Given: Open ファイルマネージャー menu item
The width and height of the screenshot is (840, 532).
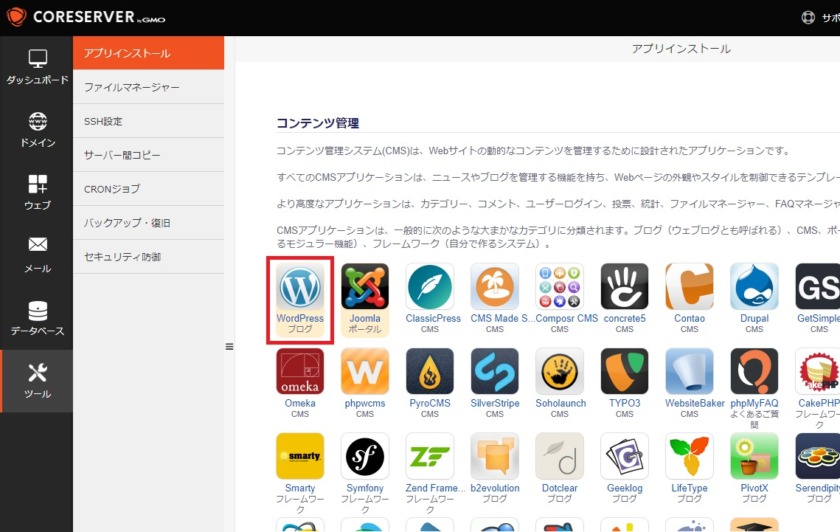Looking at the screenshot, I should click(x=148, y=87).
